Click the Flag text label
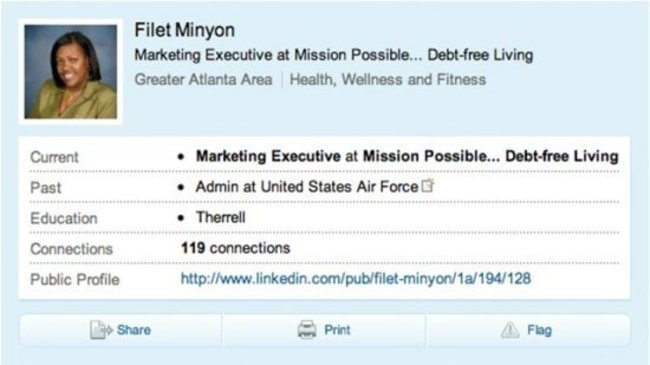Viewport: 650px width, 365px height. 539,330
